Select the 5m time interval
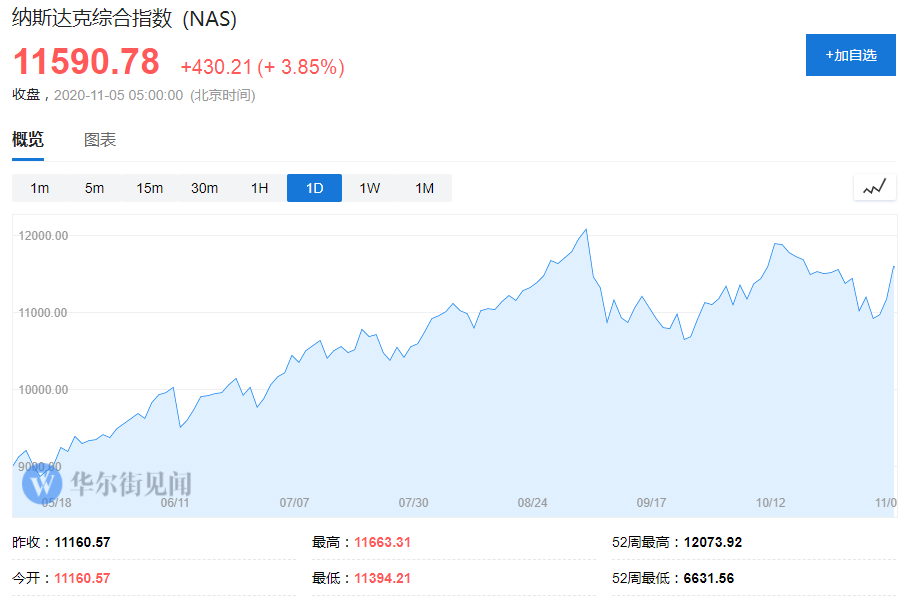 tap(94, 188)
